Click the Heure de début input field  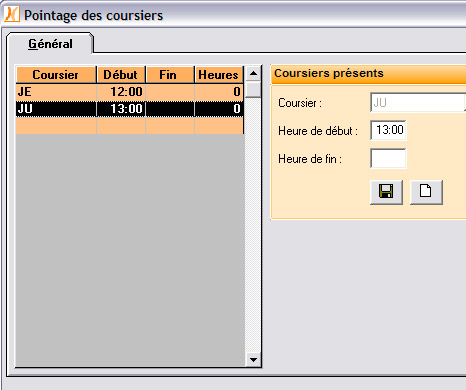(388, 130)
